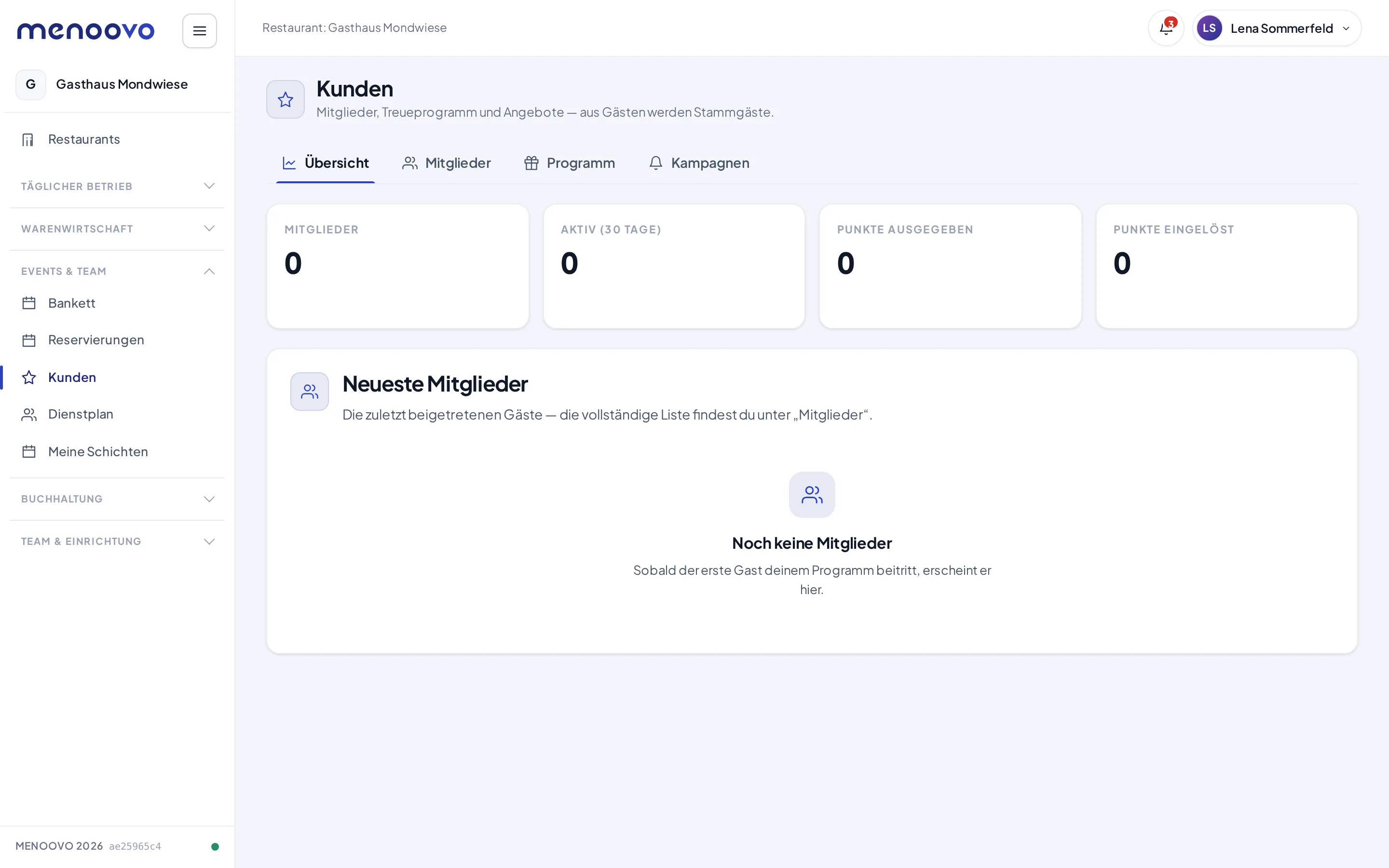Click the green status dot in footer

[215, 846]
